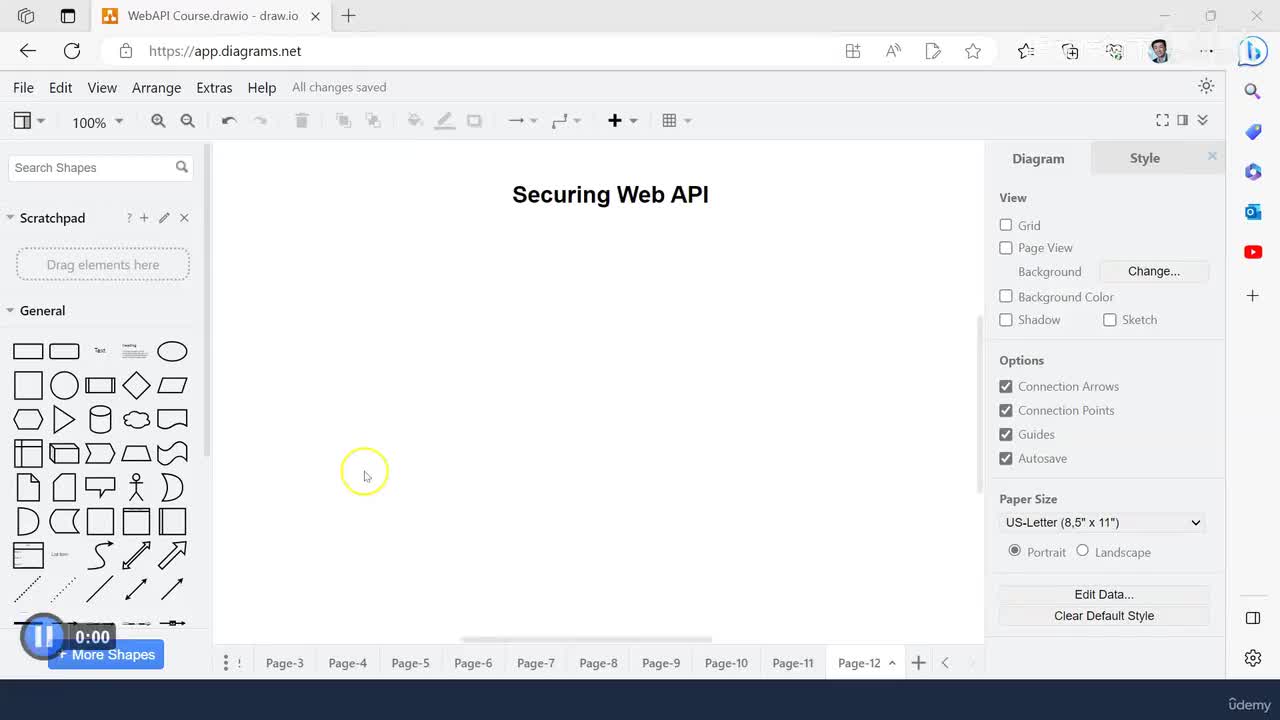
Task: Click the To Back toolbar icon
Action: (373, 121)
